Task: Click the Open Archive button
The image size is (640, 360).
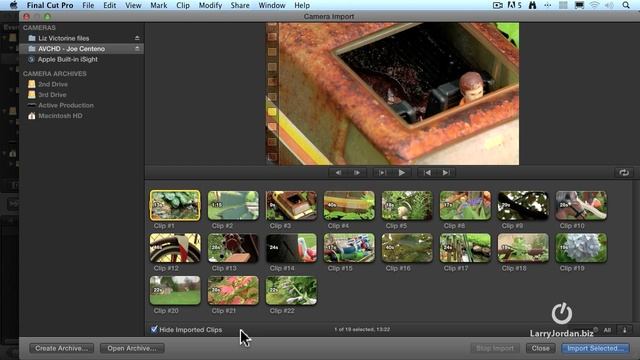Action: pos(132,348)
